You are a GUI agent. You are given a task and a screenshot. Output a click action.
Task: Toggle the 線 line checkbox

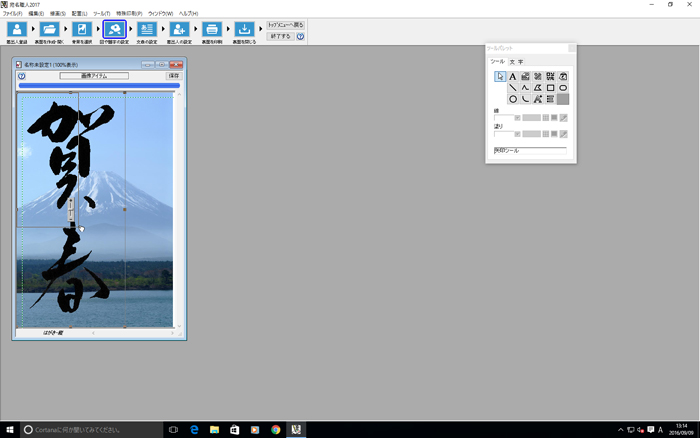(517, 118)
